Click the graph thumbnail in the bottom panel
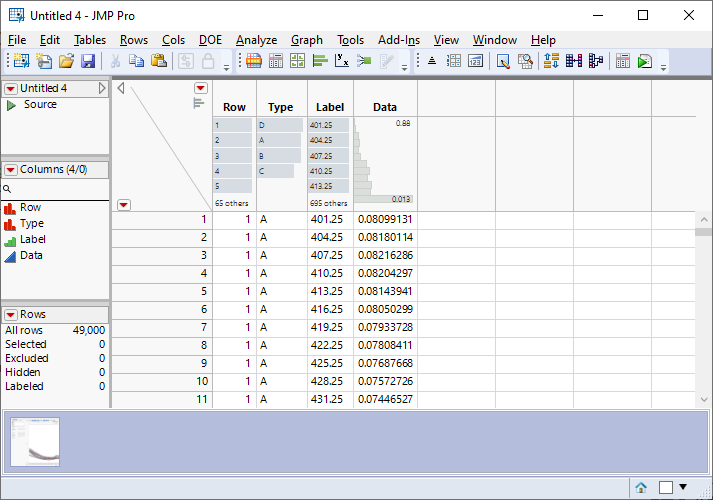This screenshot has width=713, height=500. click(35, 442)
